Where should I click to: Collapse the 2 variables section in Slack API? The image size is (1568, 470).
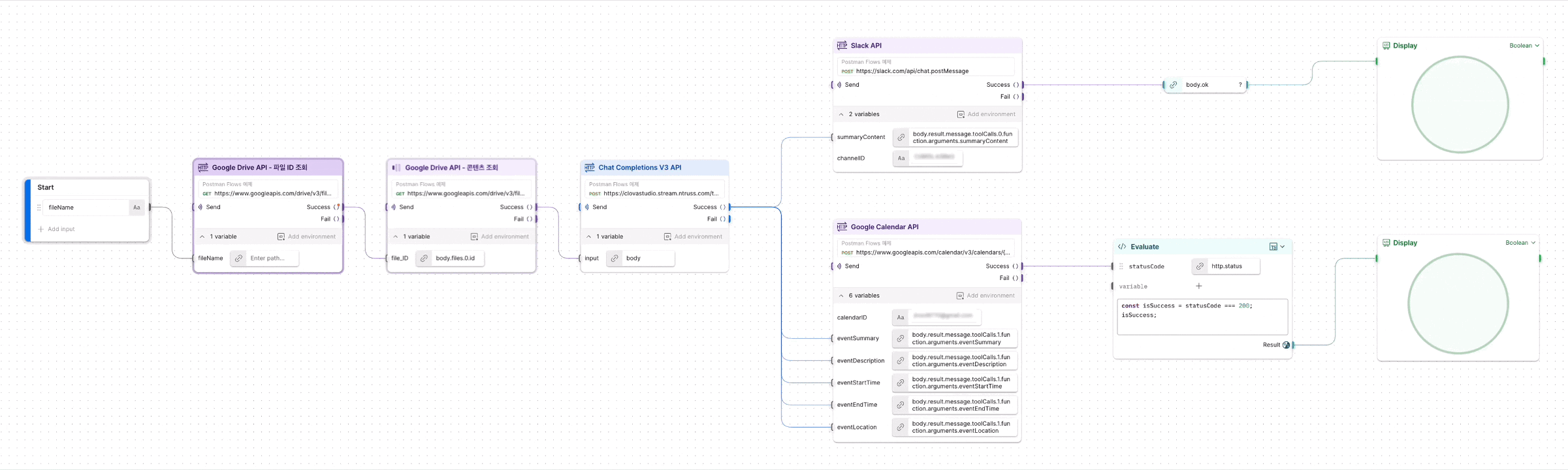tap(841, 114)
